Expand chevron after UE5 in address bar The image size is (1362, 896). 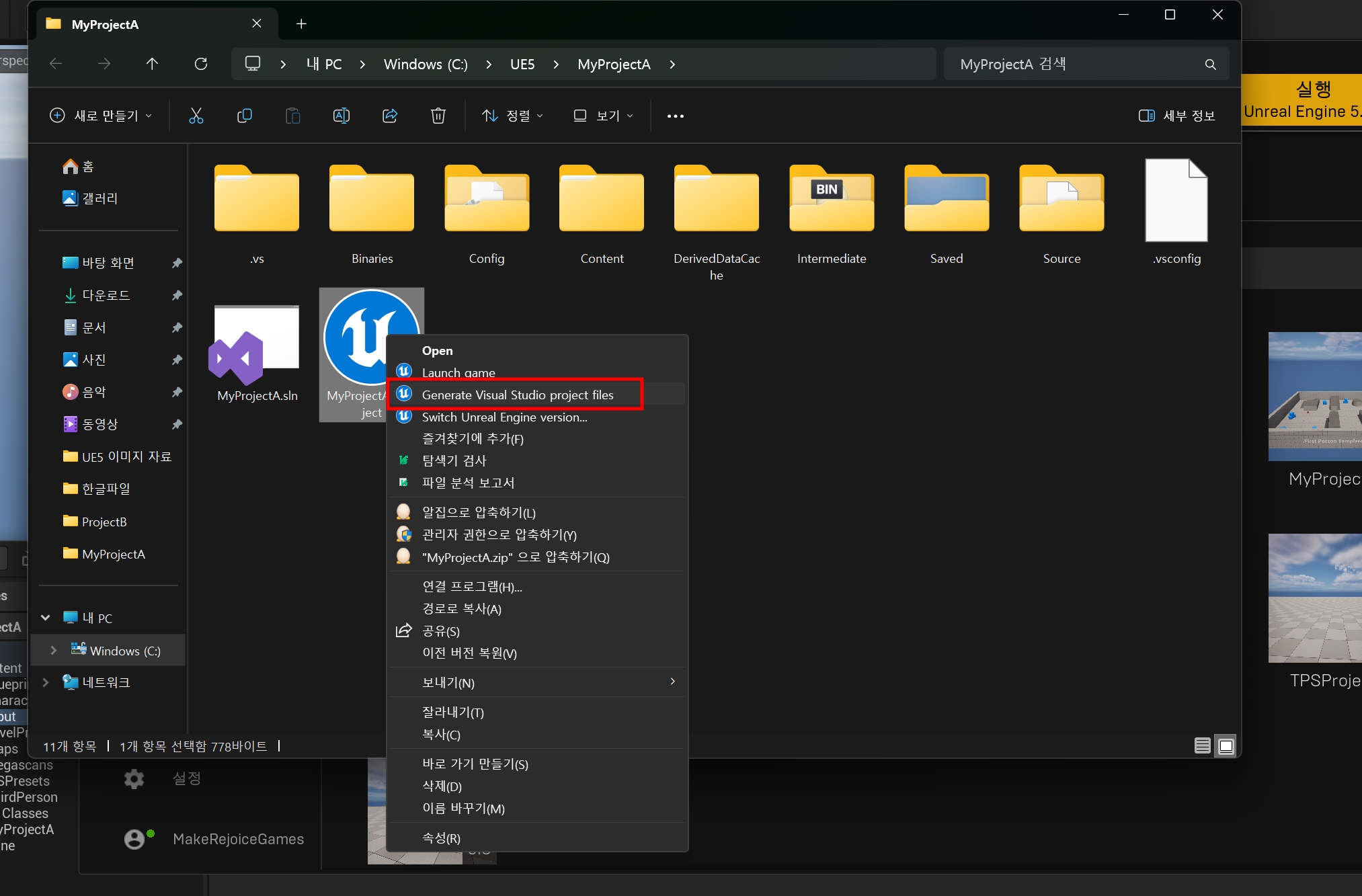click(556, 65)
